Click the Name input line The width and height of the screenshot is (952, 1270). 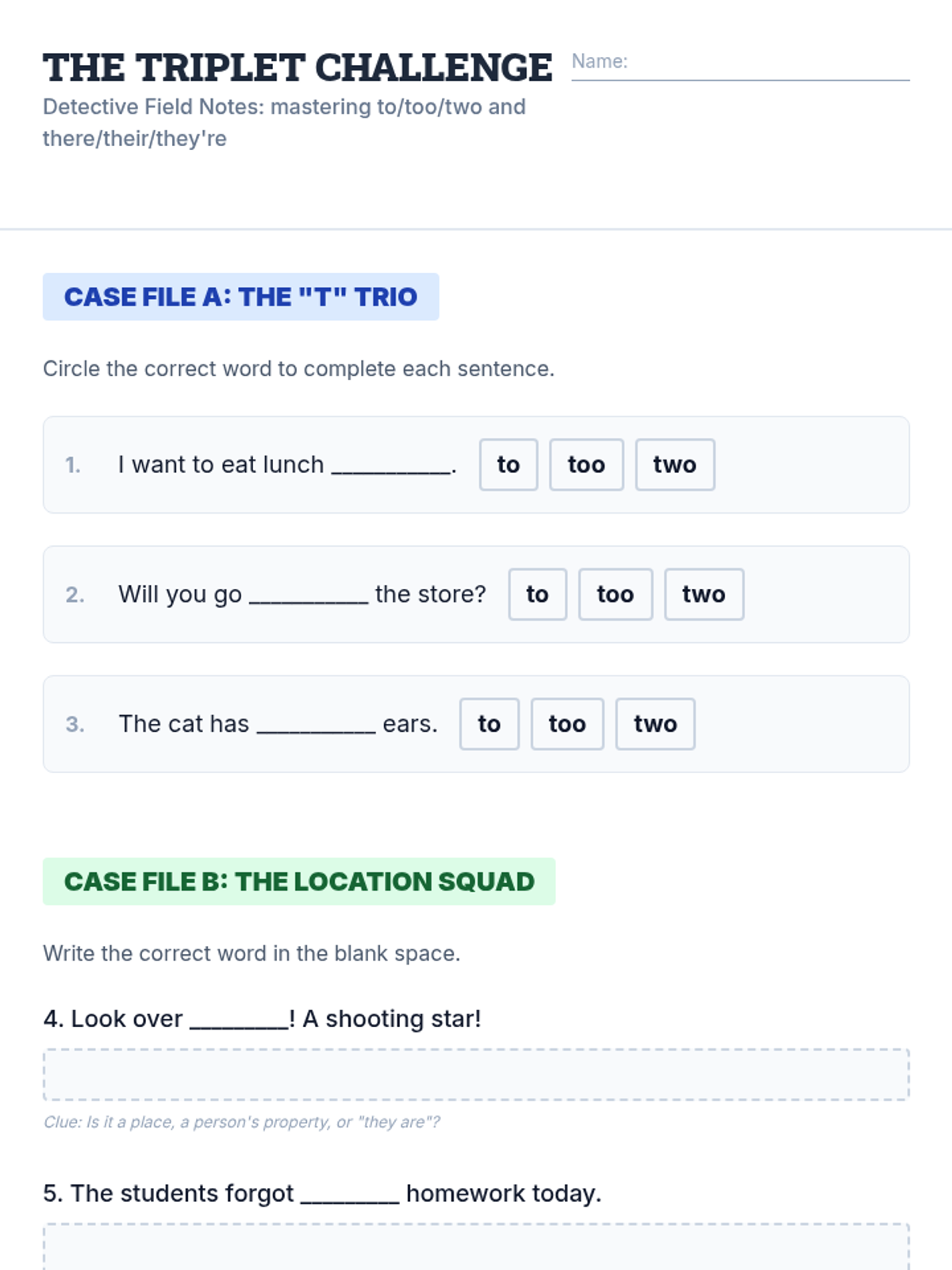point(766,63)
